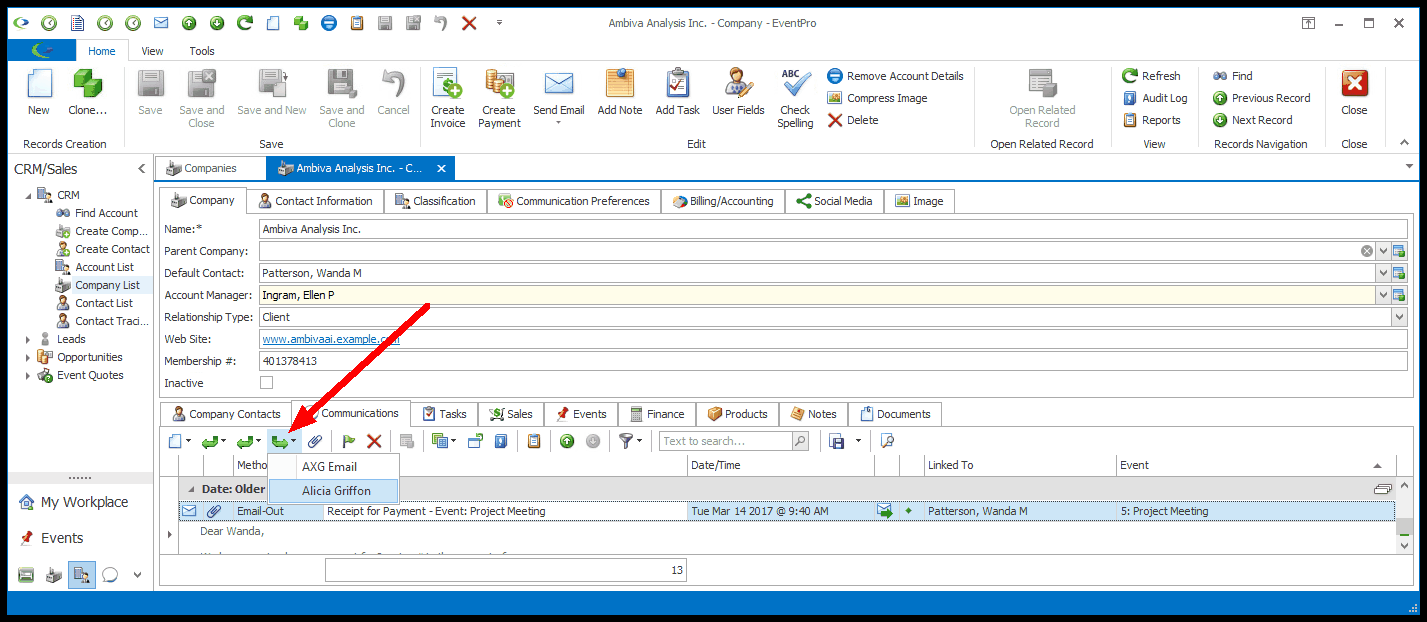Click the Text to search field

726,441
